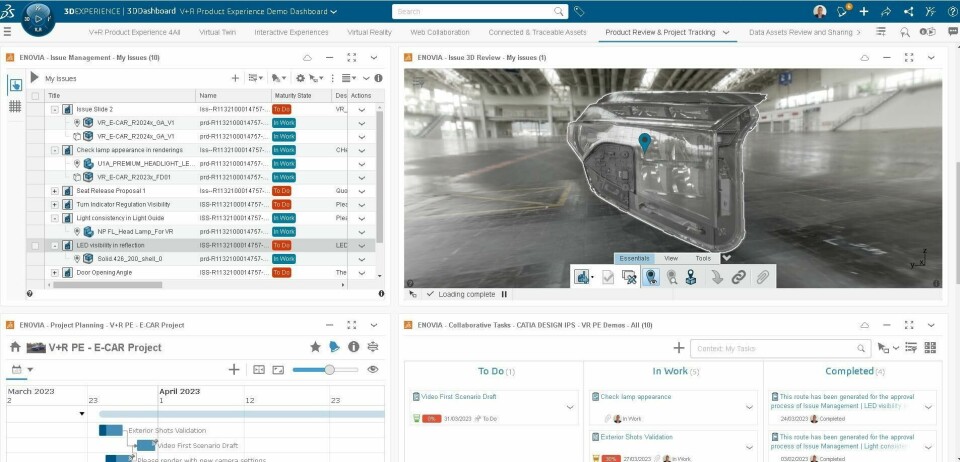Screen dimensions: 960x462
Task: Add a new issue with plus icon
Action: coord(235,78)
